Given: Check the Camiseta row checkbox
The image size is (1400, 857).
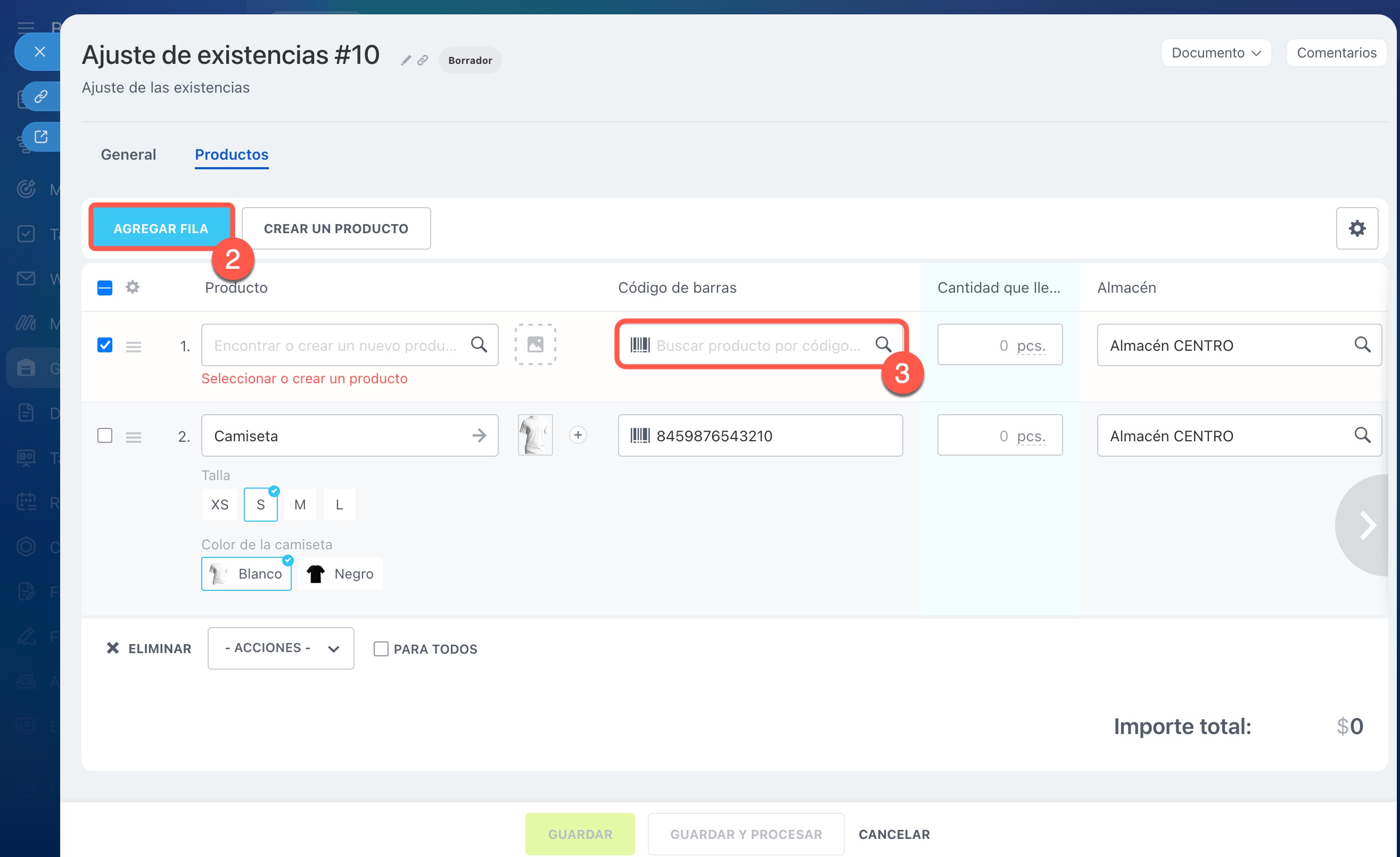Looking at the screenshot, I should pos(105,435).
